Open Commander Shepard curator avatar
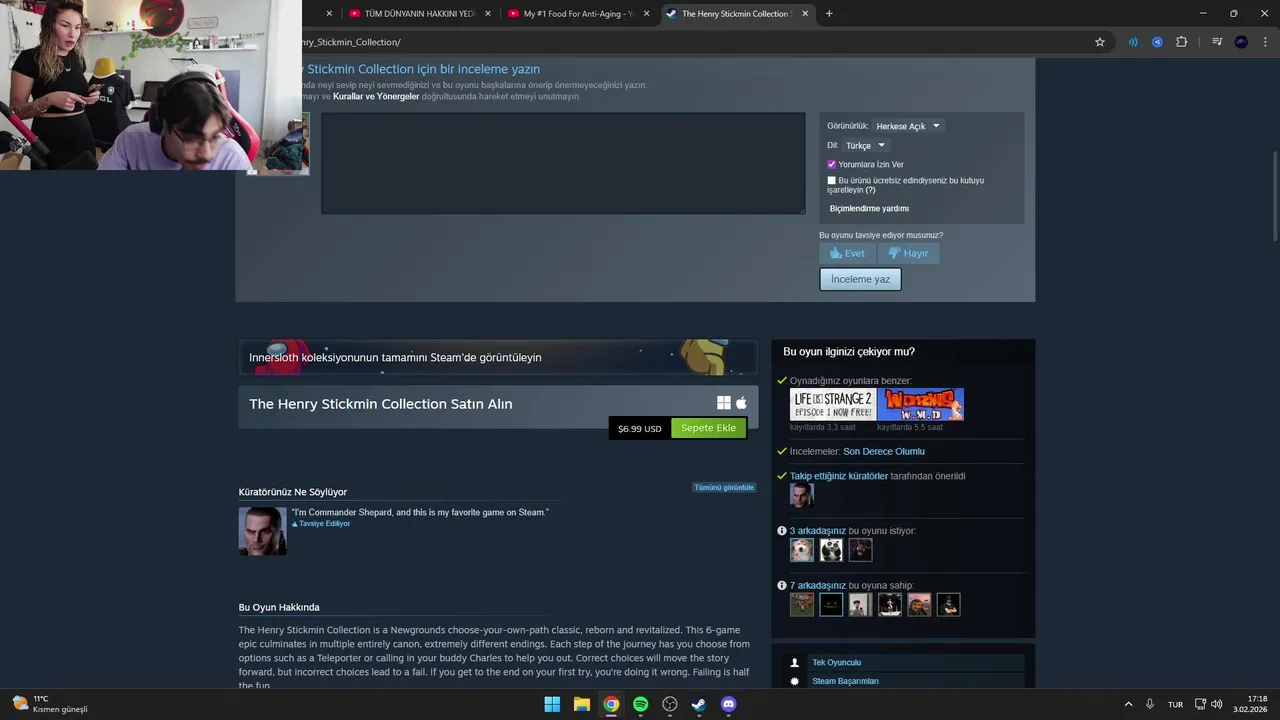 point(262,531)
